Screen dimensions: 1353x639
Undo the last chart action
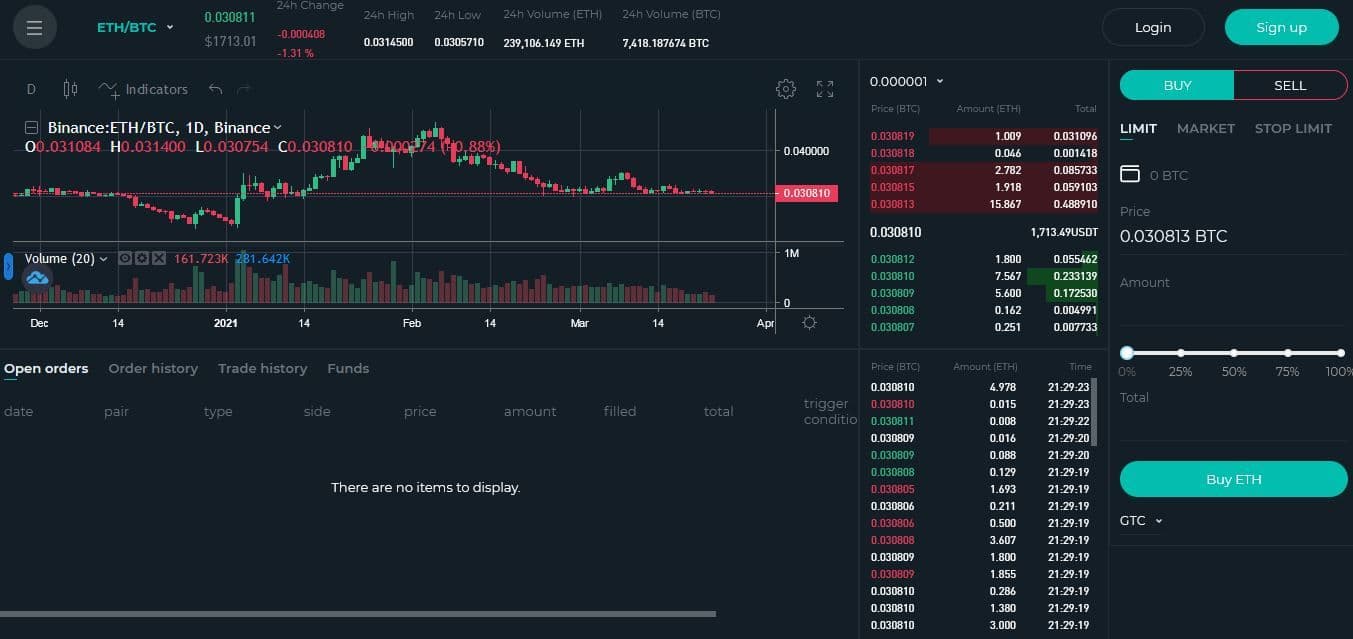tap(215, 89)
